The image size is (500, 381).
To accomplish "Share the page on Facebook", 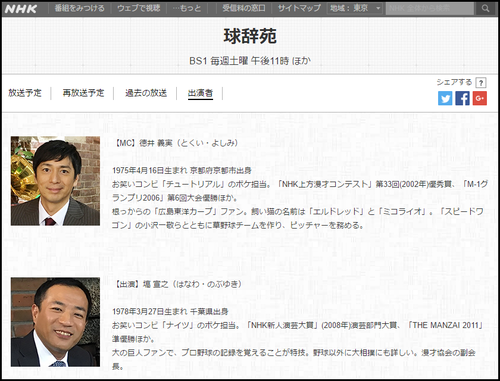I will 462,98.
